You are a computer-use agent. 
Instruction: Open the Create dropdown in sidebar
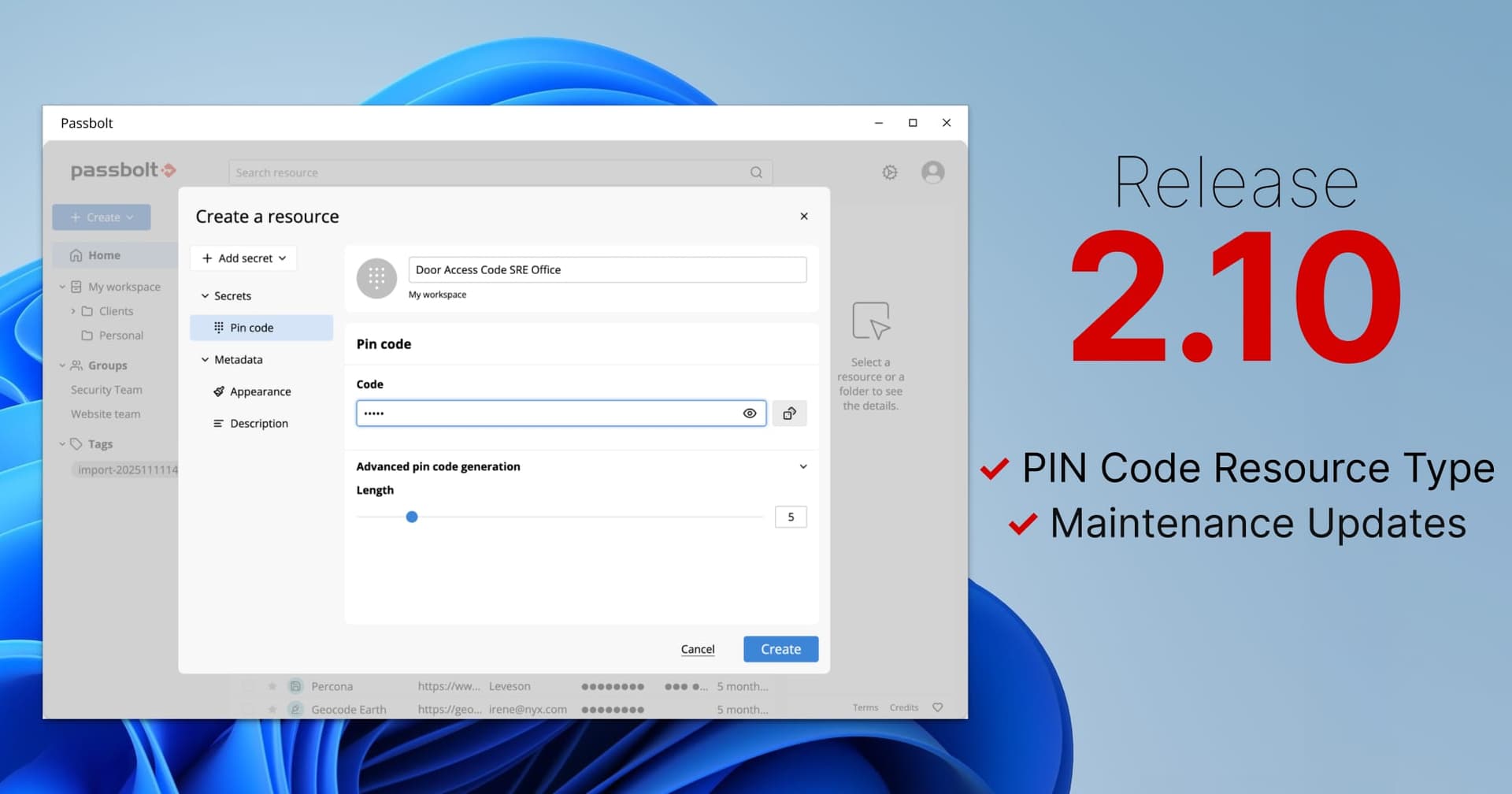pos(102,217)
